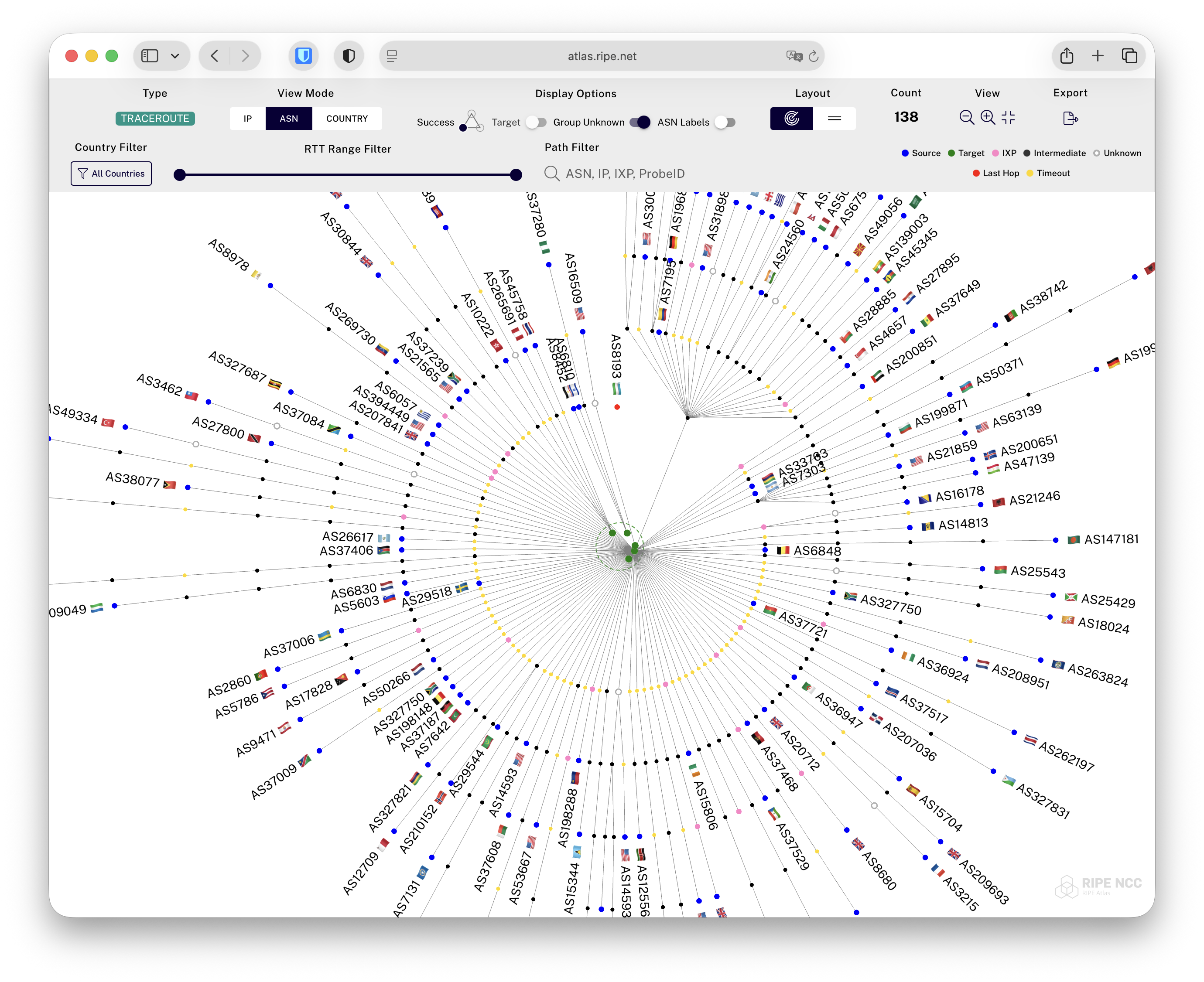Screen dimensions: 1204x982
Task: Disable the Group Unknown switch
Action: 640,122
